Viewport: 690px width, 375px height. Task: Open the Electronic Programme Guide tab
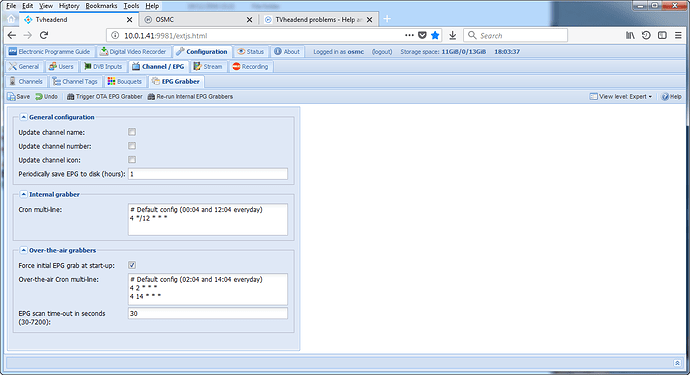coord(49,51)
